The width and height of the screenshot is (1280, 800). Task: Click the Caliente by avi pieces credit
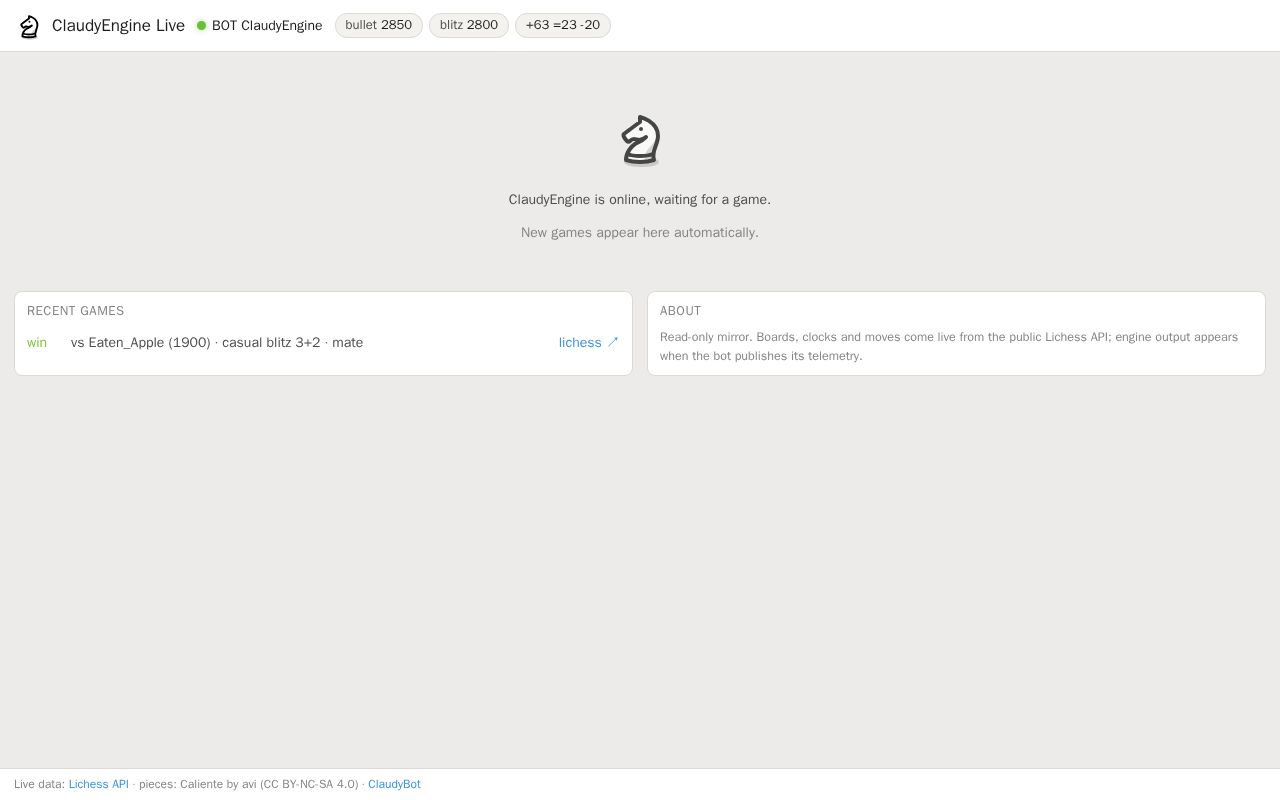click(248, 784)
